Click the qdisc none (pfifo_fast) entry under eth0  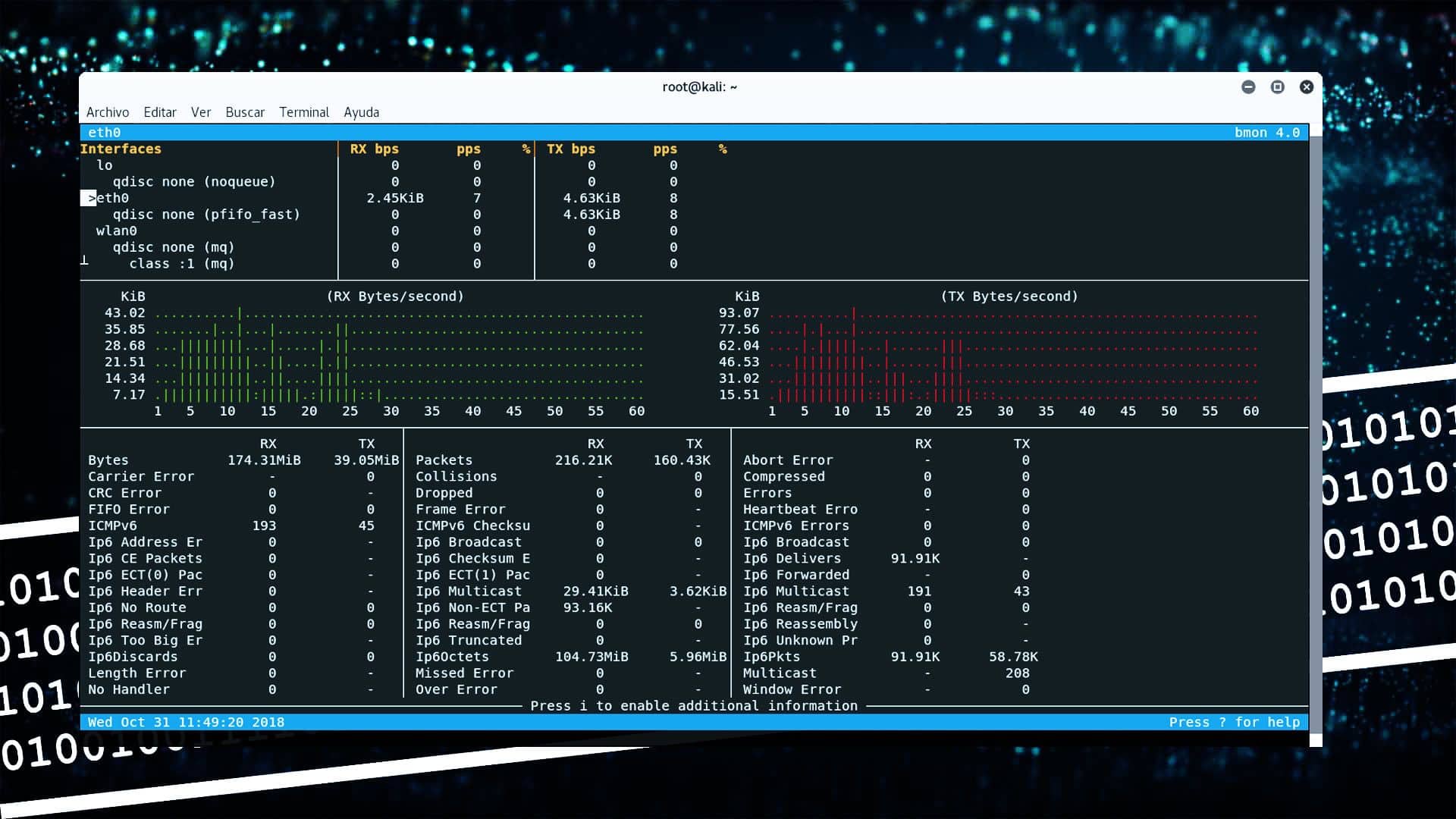[206, 215]
